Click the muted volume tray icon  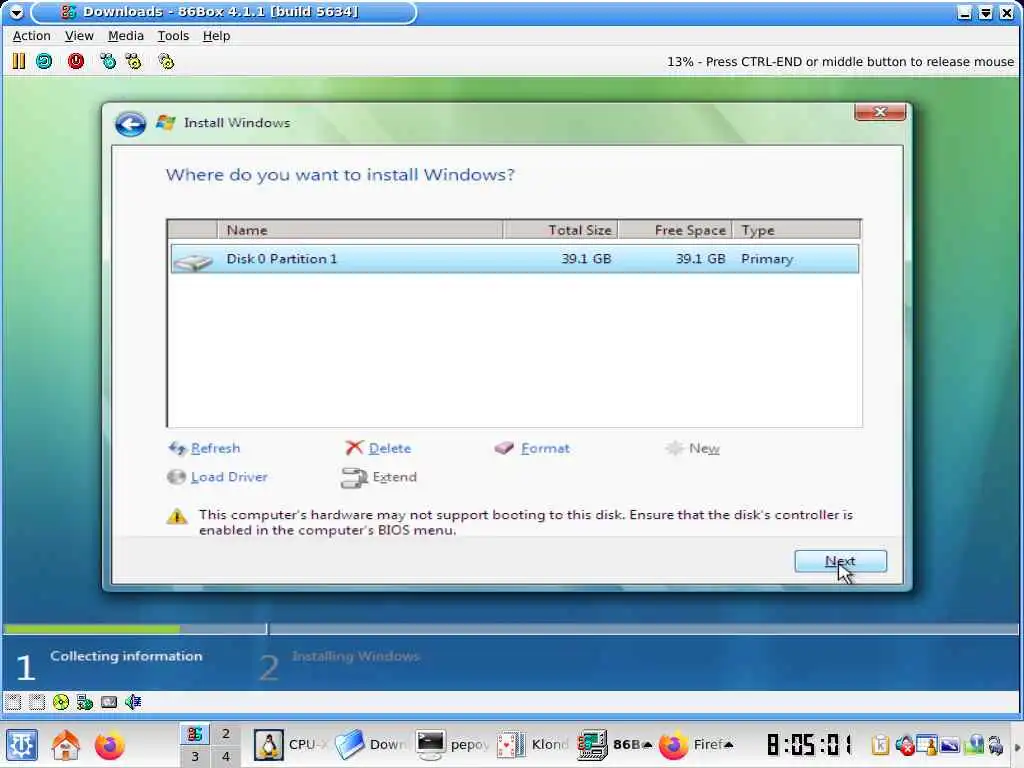point(904,744)
